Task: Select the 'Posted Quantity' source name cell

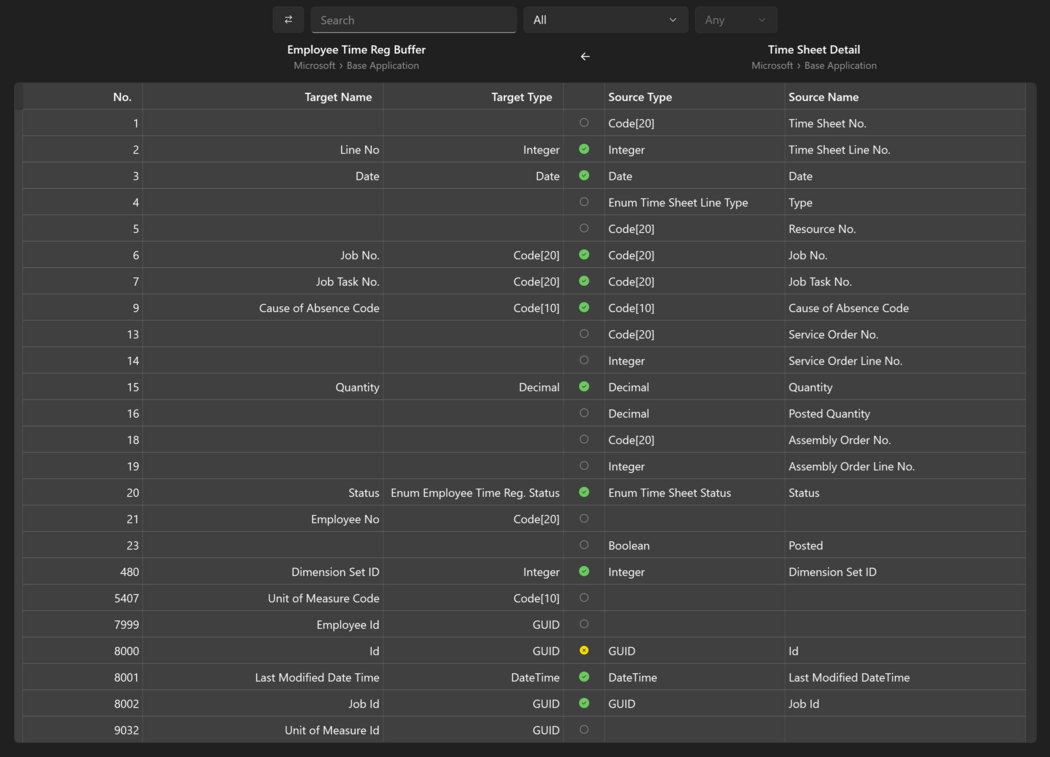Action: point(905,413)
